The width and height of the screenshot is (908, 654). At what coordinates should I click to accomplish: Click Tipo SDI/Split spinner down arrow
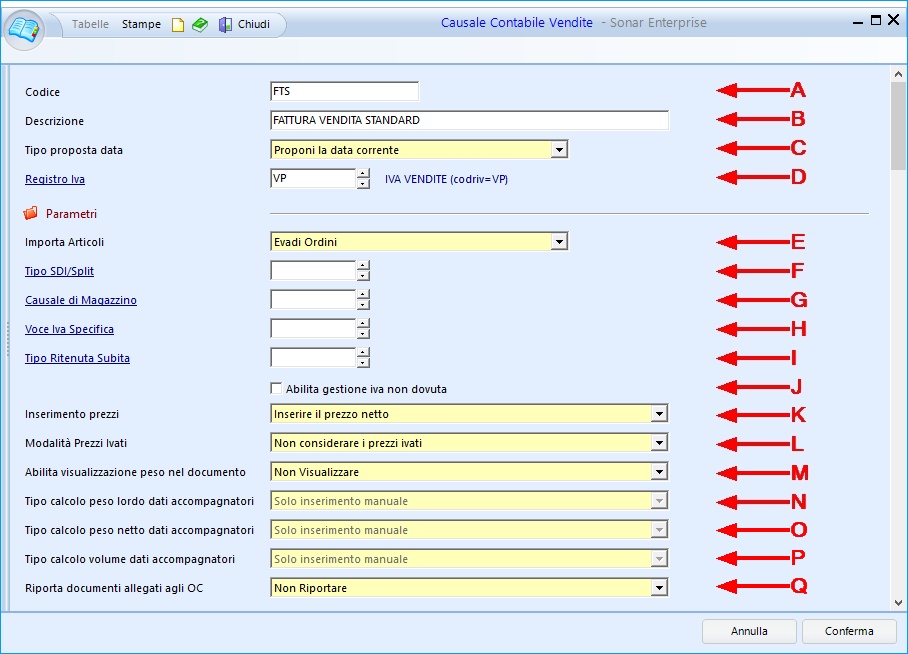[363, 276]
